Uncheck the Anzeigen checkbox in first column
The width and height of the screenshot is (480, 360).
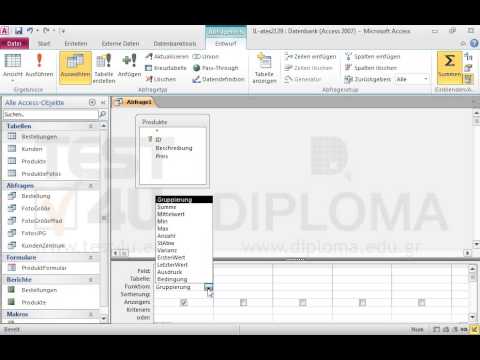click(x=184, y=302)
